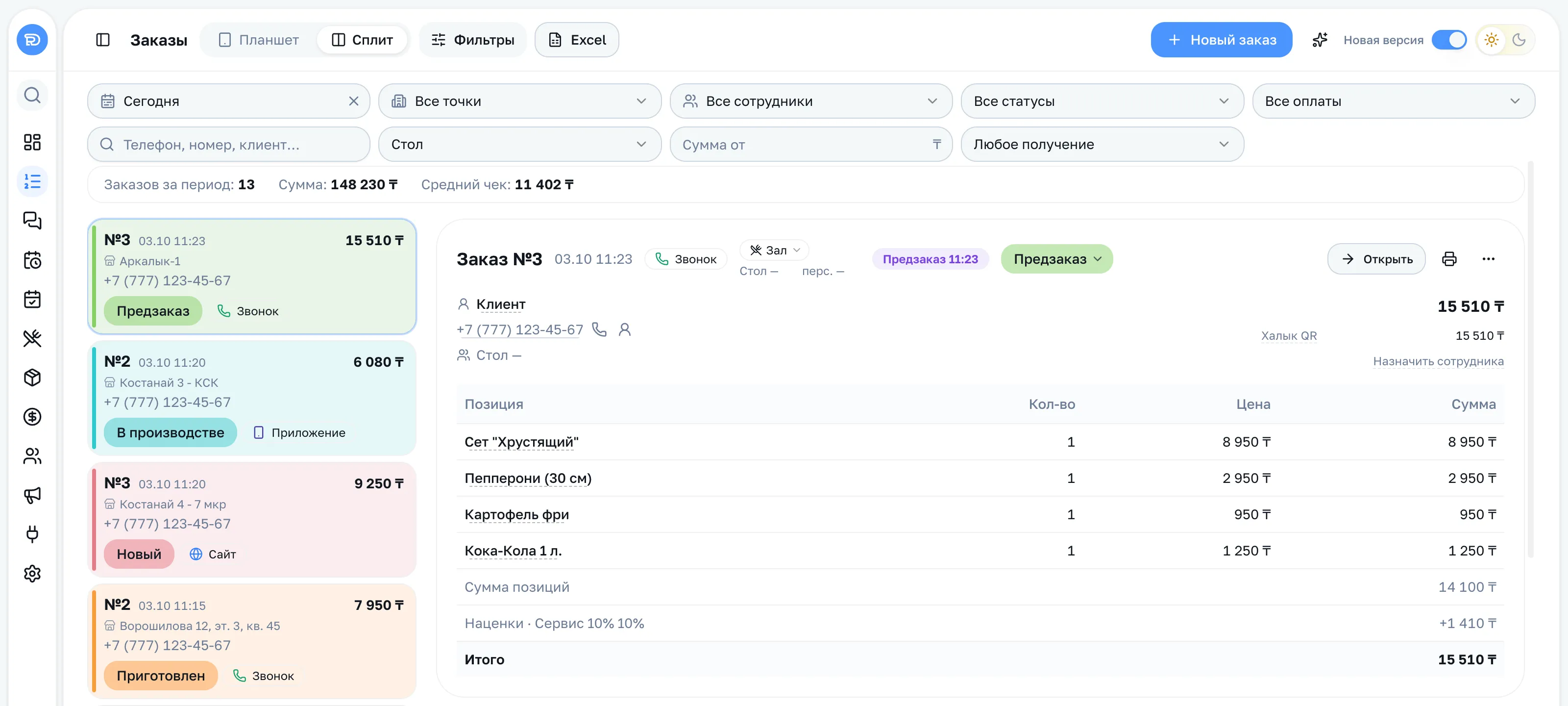Expand the Предзаказ status dropdown in order details
Viewport: 1568px width, 706px height.
[x=1057, y=259]
